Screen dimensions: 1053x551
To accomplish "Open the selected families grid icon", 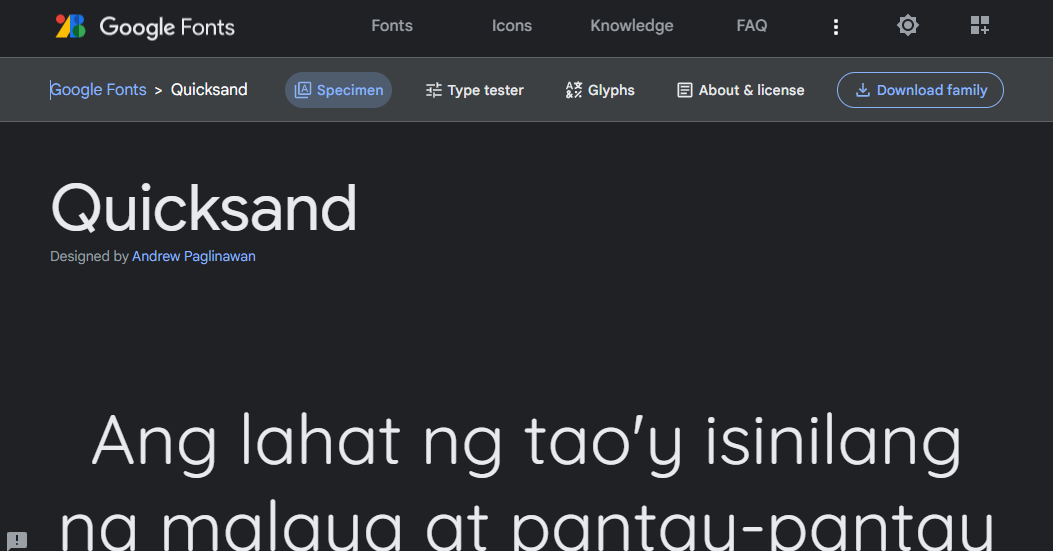I will point(979,26).
